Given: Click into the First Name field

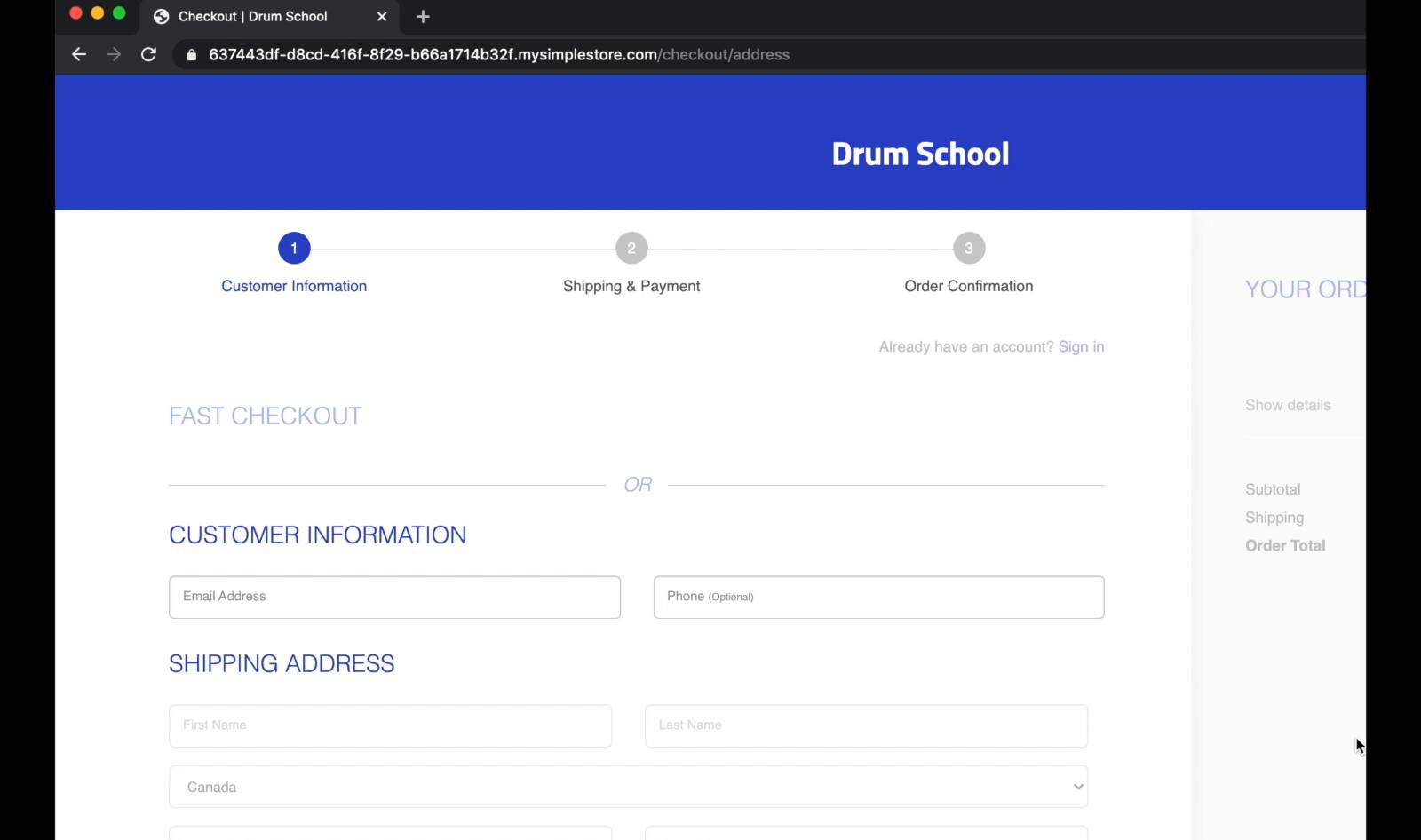Looking at the screenshot, I should (390, 725).
